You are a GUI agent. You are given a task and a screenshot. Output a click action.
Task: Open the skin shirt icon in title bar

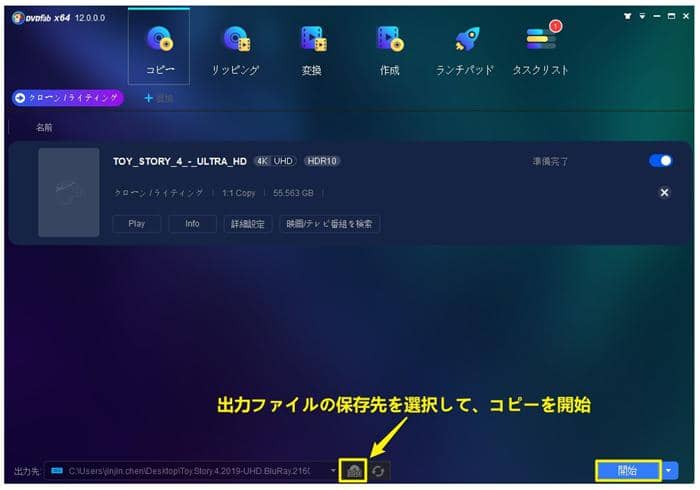tap(627, 17)
